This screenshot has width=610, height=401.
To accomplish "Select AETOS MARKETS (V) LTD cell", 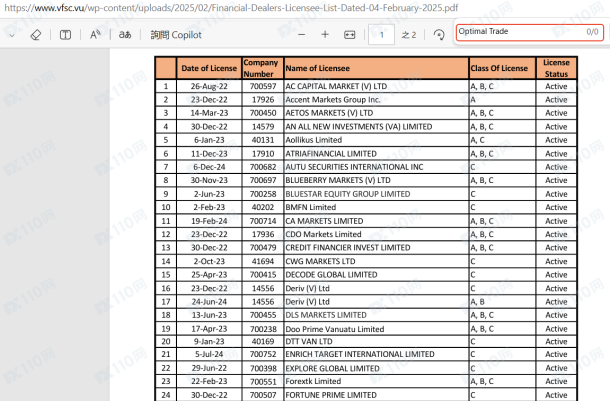I will [376, 113].
